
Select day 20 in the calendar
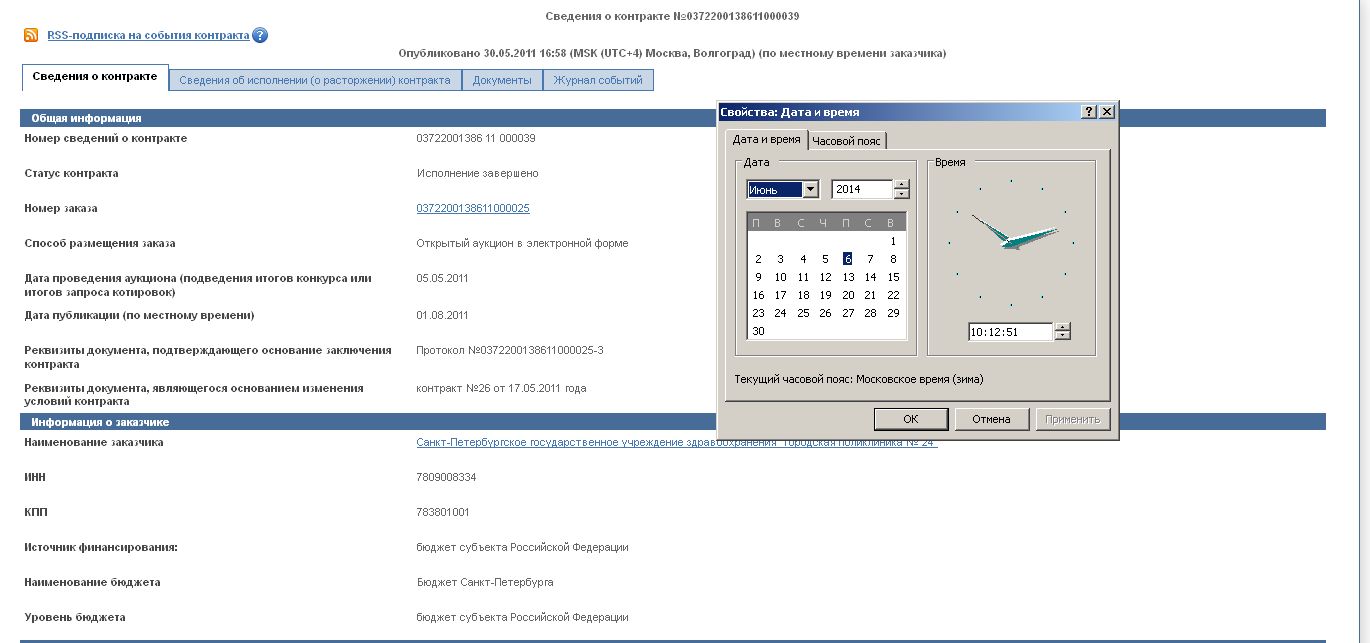point(848,295)
